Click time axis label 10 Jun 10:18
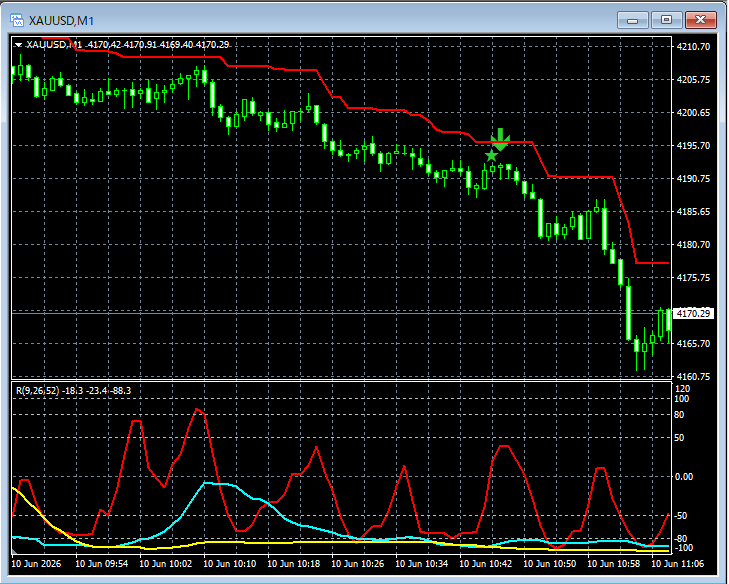The image size is (729, 584). click(x=294, y=564)
